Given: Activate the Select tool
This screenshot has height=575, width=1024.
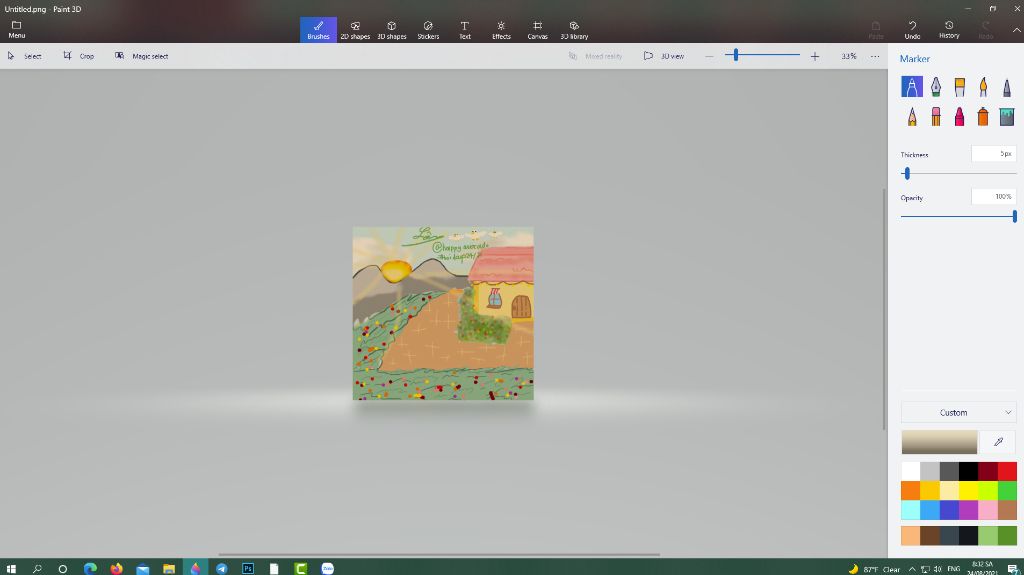Looking at the screenshot, I should (24, 56).
